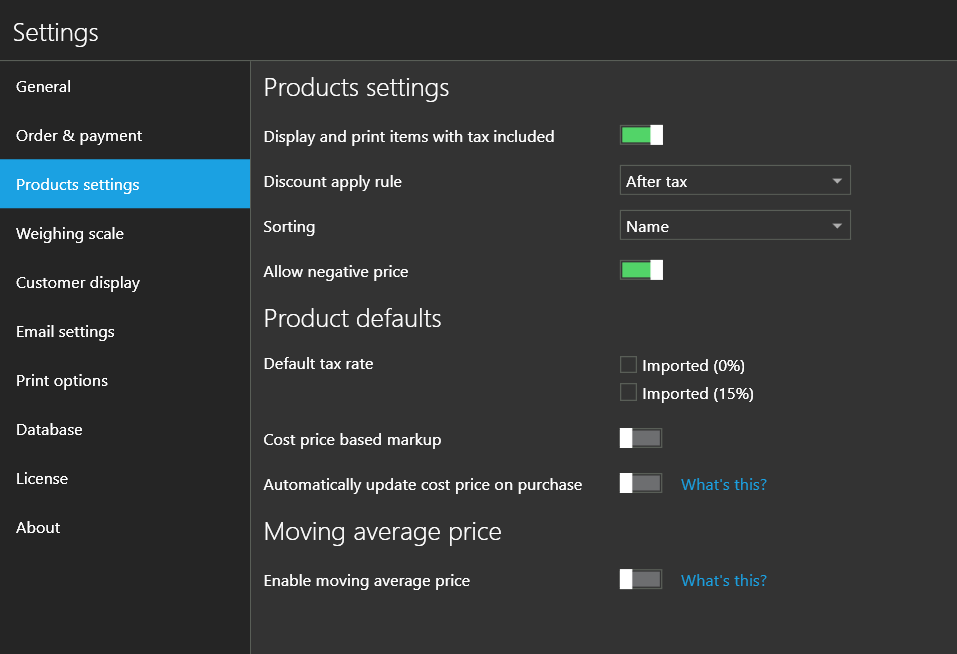Select the Weighing scale section

[x=69, y=233]
